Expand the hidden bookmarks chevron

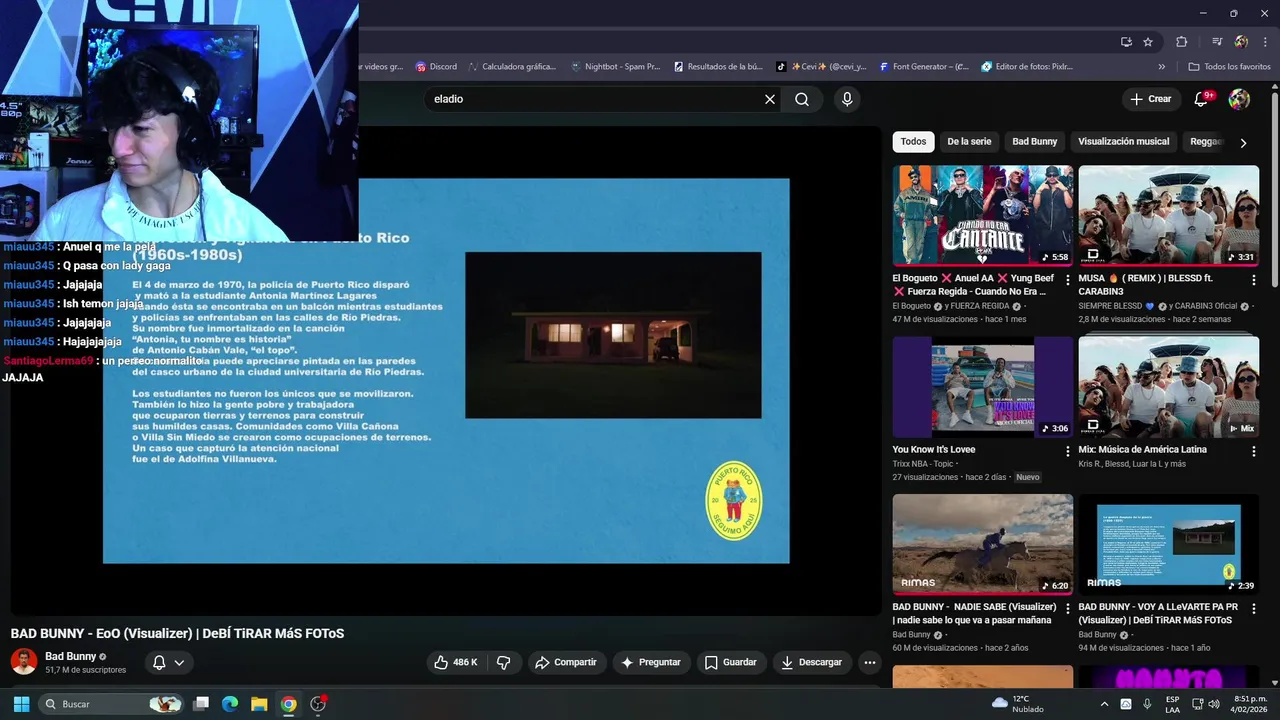tap(1162, 67)
